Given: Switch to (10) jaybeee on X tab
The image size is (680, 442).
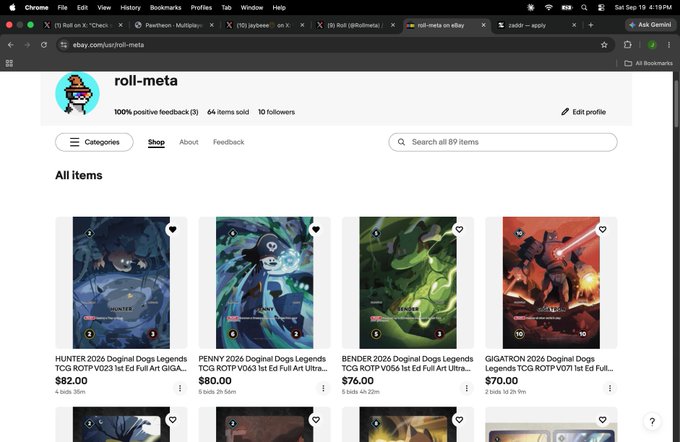Looking at the screenshot, I should coord(265,25).
